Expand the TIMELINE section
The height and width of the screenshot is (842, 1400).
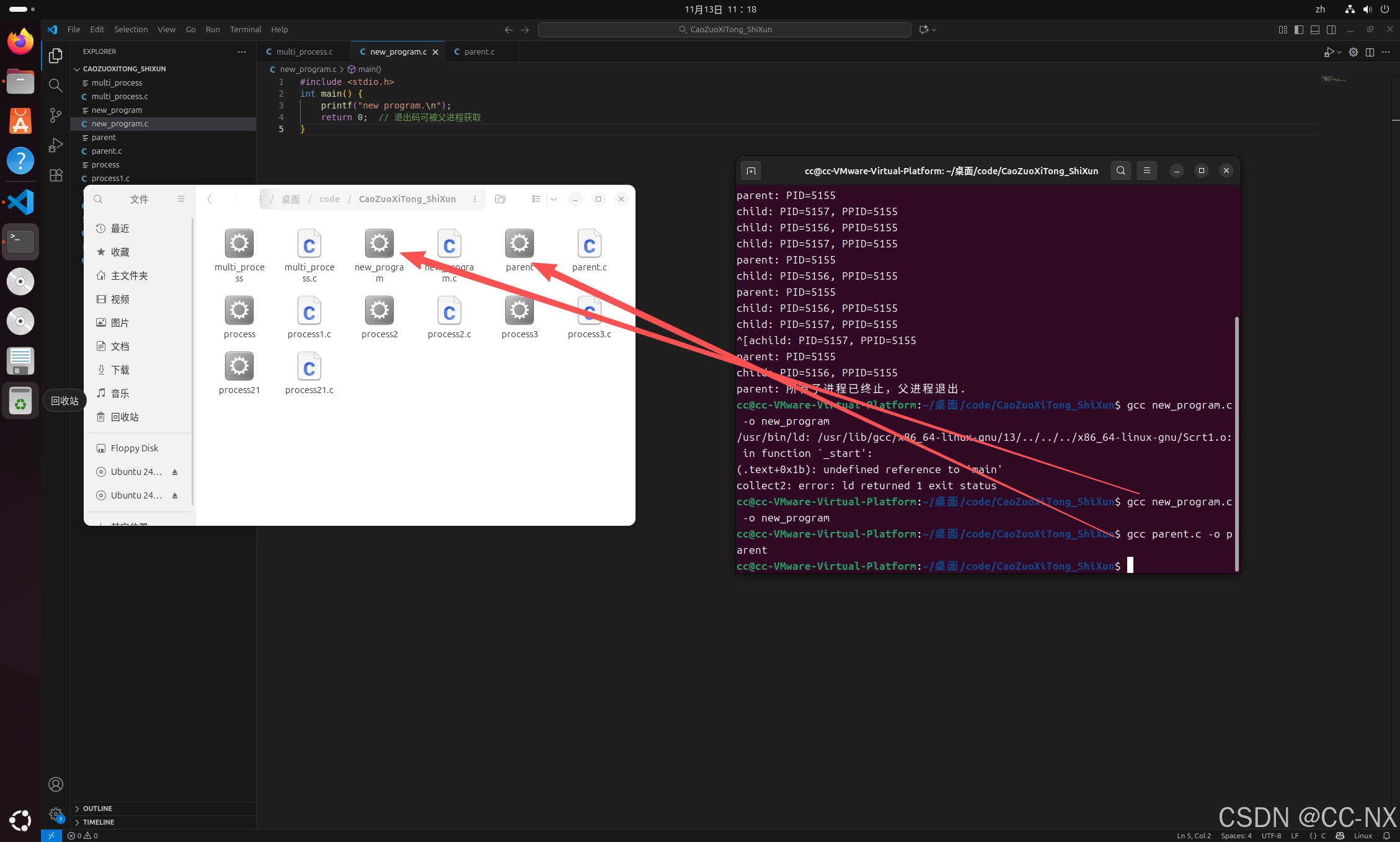(99, 822)
